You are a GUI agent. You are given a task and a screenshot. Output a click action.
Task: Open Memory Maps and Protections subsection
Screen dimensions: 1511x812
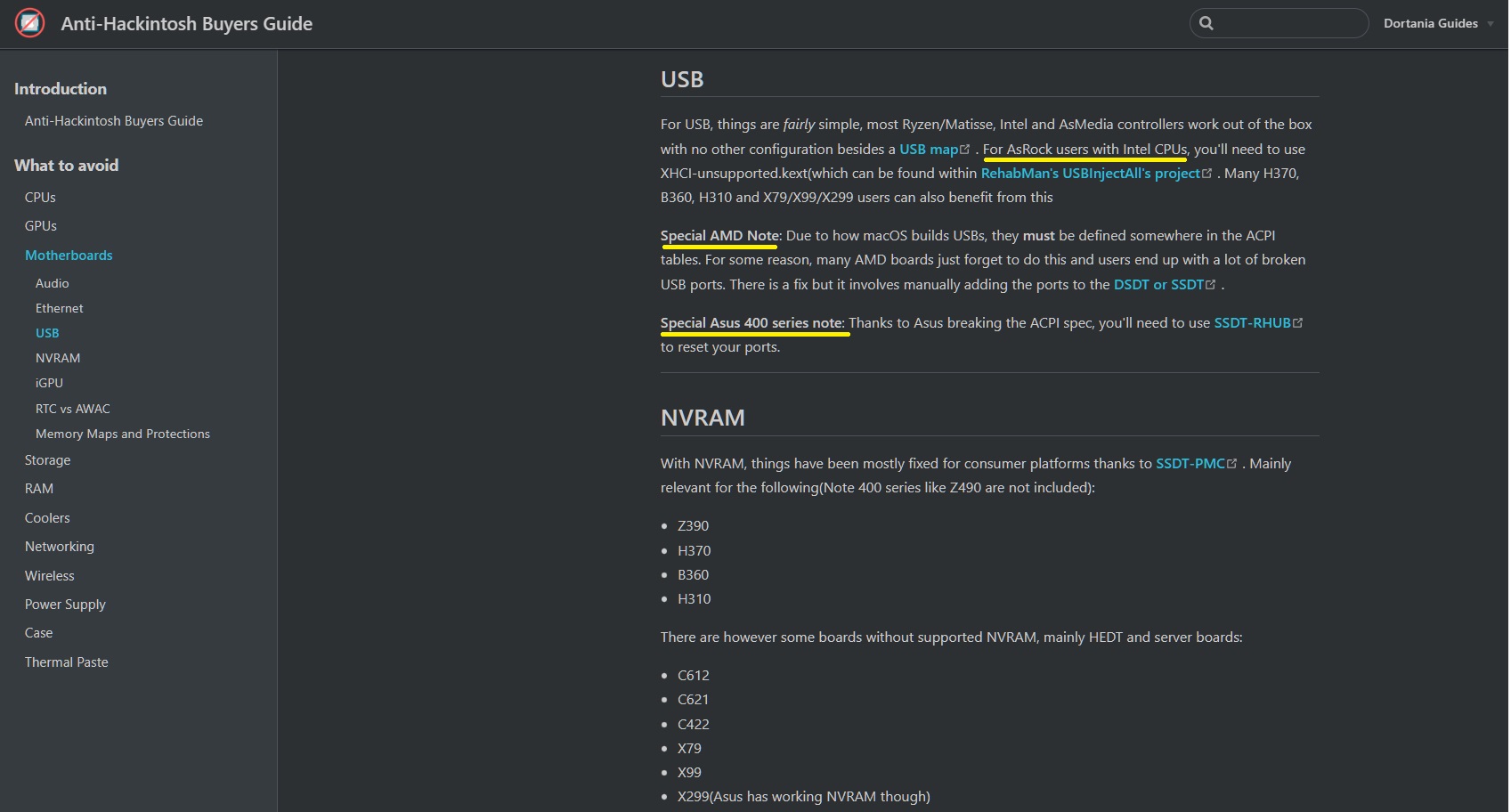[x=123, y=434]
